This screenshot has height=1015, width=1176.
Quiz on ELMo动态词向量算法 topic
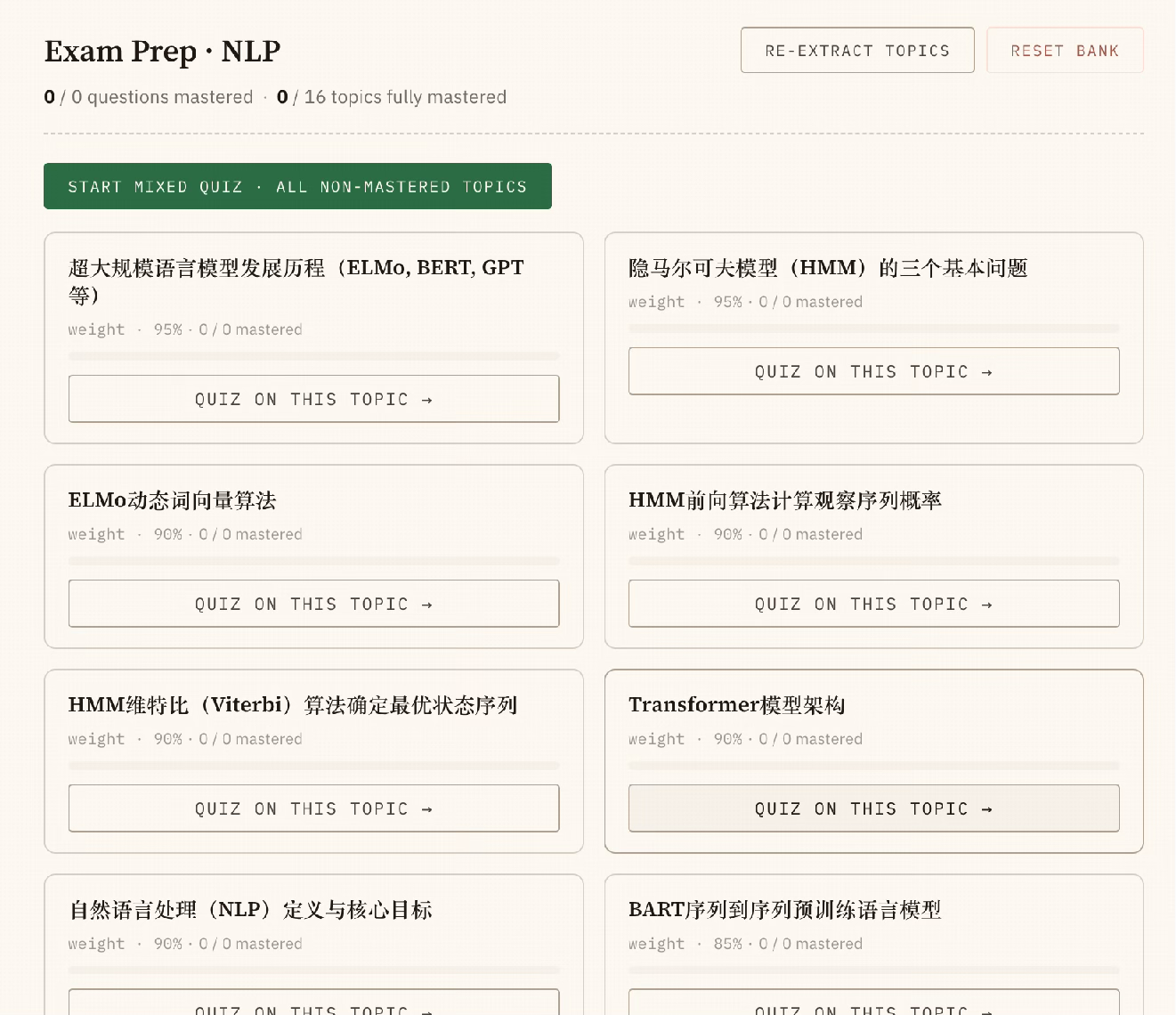point(313,604)
